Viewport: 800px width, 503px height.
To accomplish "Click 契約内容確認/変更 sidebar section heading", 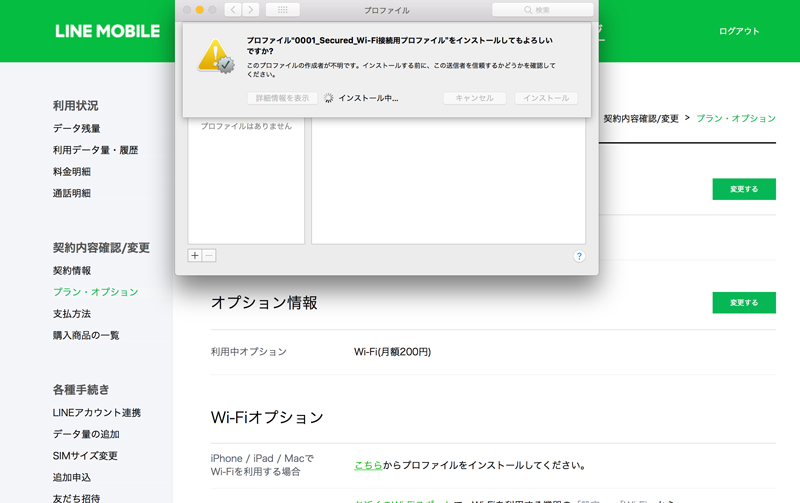I will point(101,248).
